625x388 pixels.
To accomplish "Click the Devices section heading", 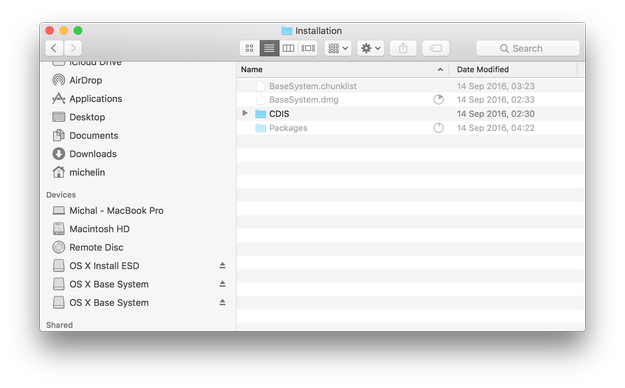I will pos(61,195).
